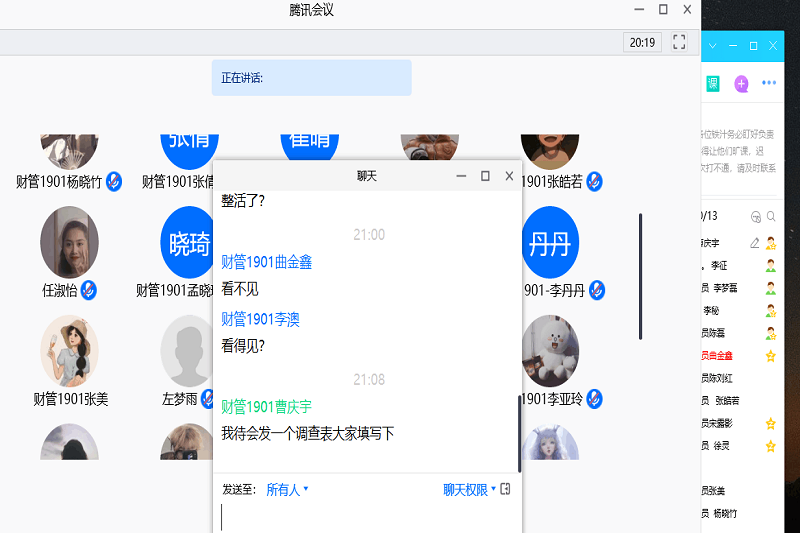Click the 正在讲话 speaker banner
Viewport: 800px width, 533px height.
(312, 78)
